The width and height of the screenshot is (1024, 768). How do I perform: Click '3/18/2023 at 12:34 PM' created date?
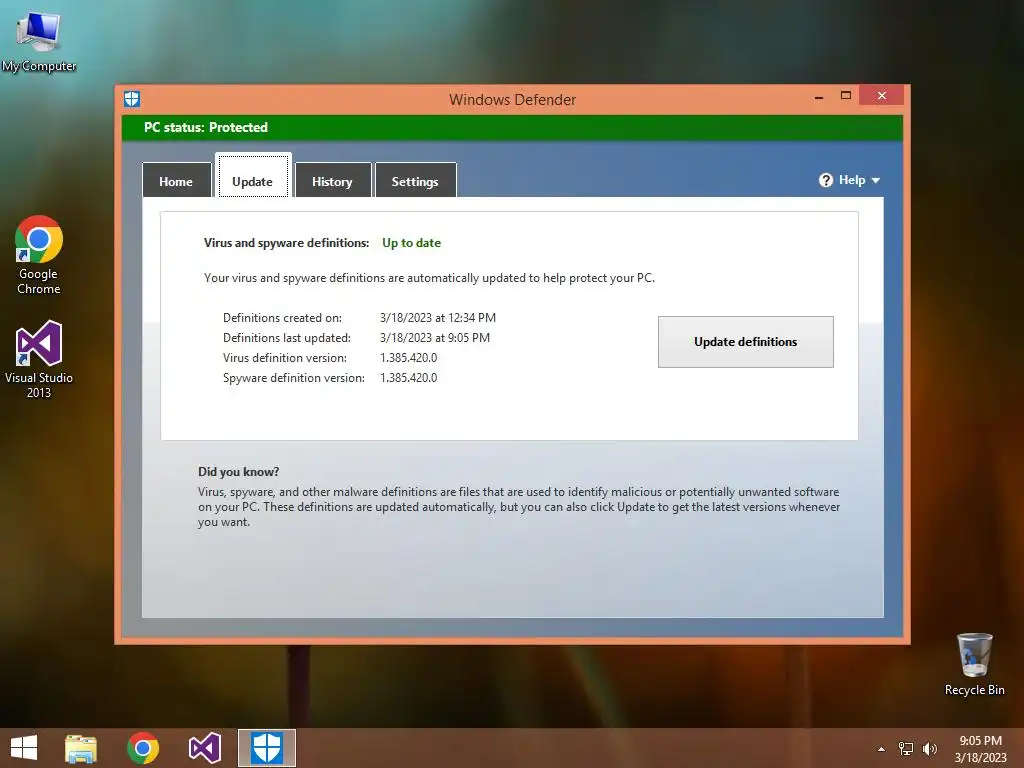438,318
